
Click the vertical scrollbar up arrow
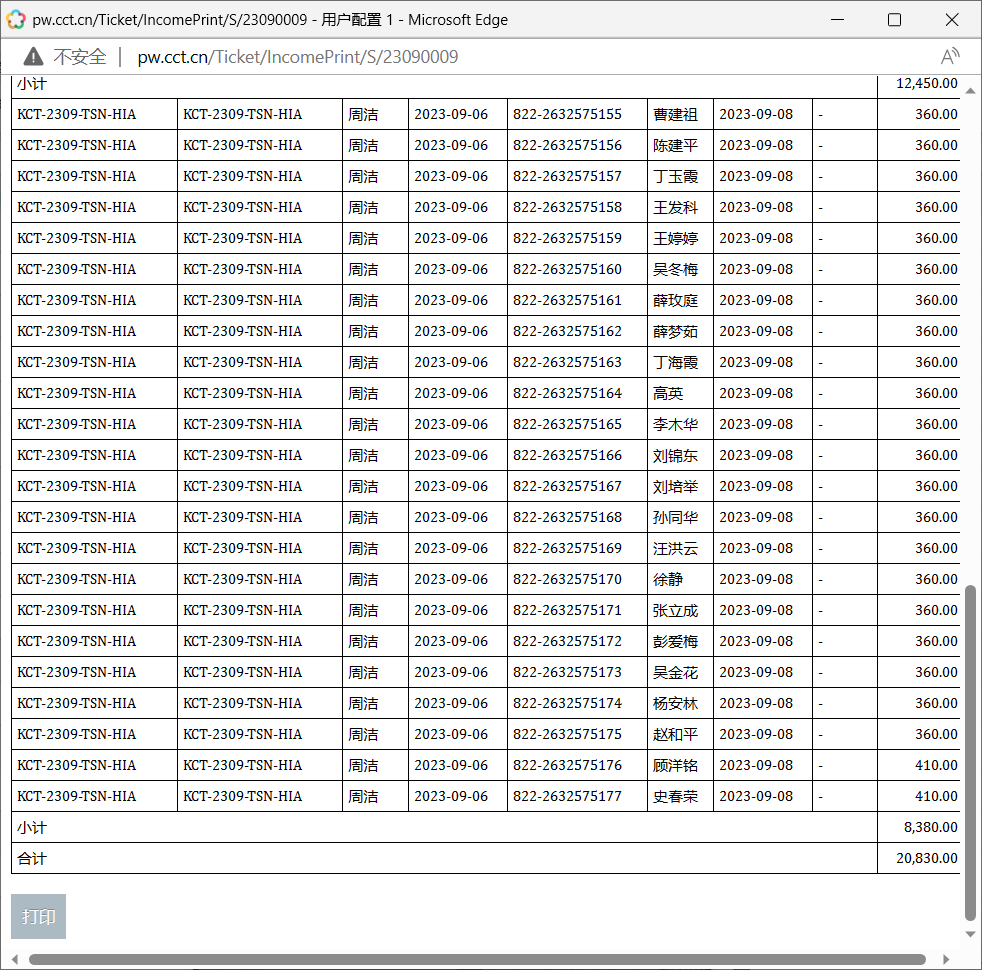click(969, 91)
